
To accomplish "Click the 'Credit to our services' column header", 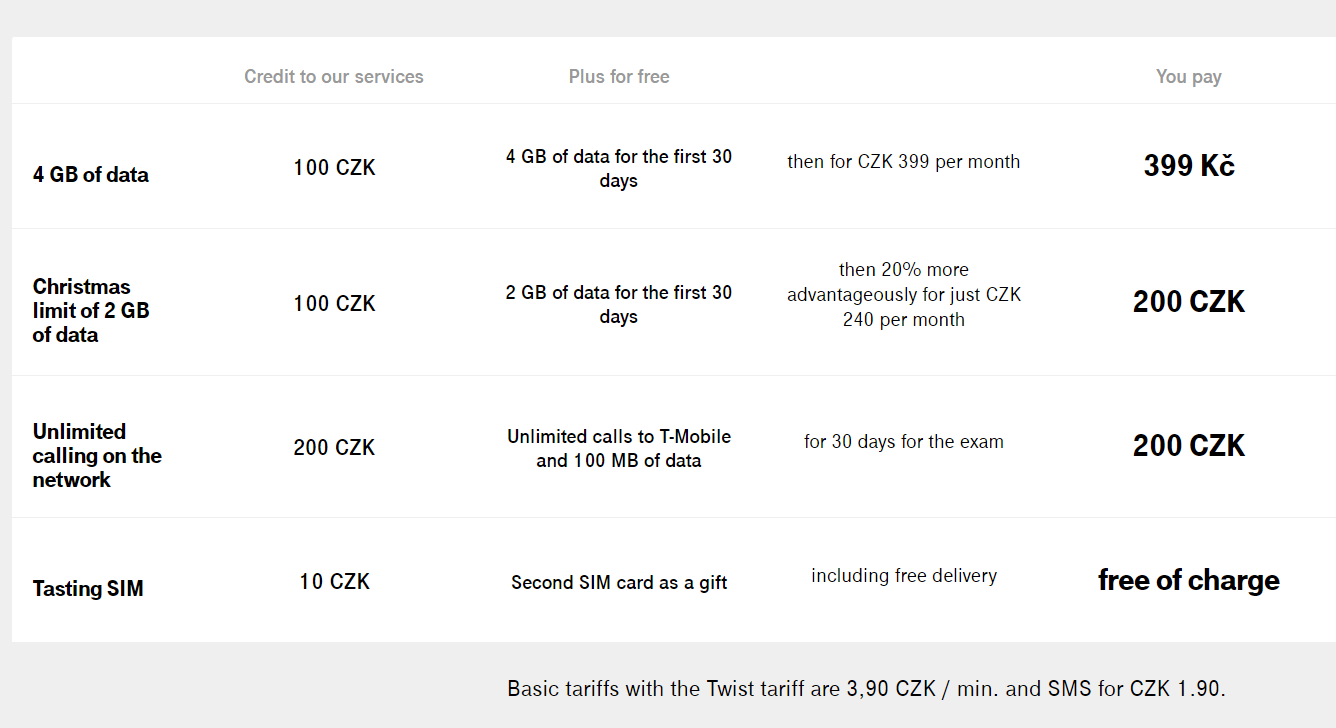I will click(x=334, y=77).
